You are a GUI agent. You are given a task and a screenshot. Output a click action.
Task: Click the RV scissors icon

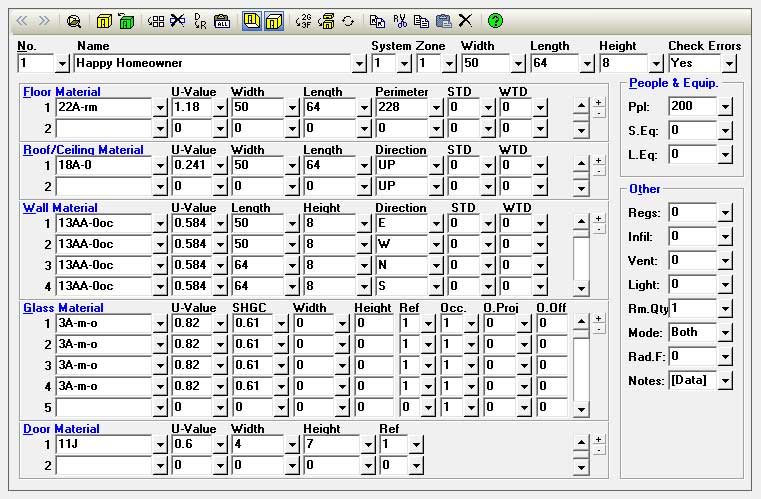coord(400,21)
